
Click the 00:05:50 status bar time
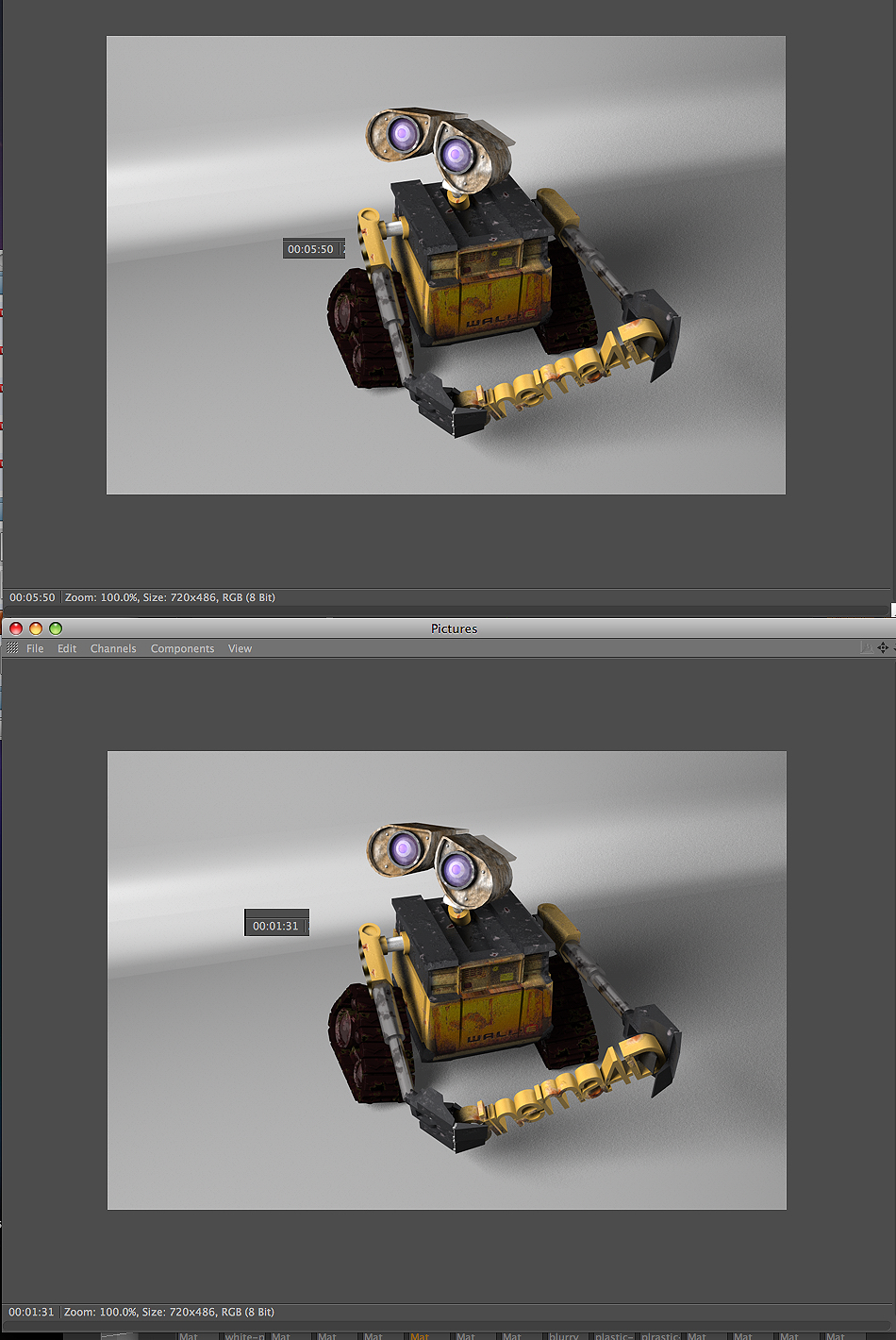[32, 597]
